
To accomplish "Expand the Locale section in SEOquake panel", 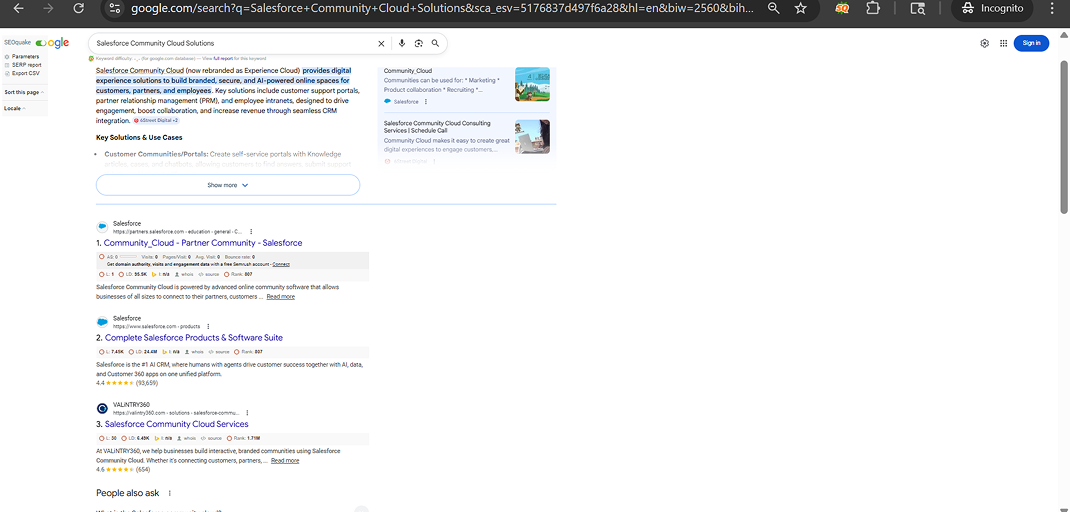I will 15,108.
